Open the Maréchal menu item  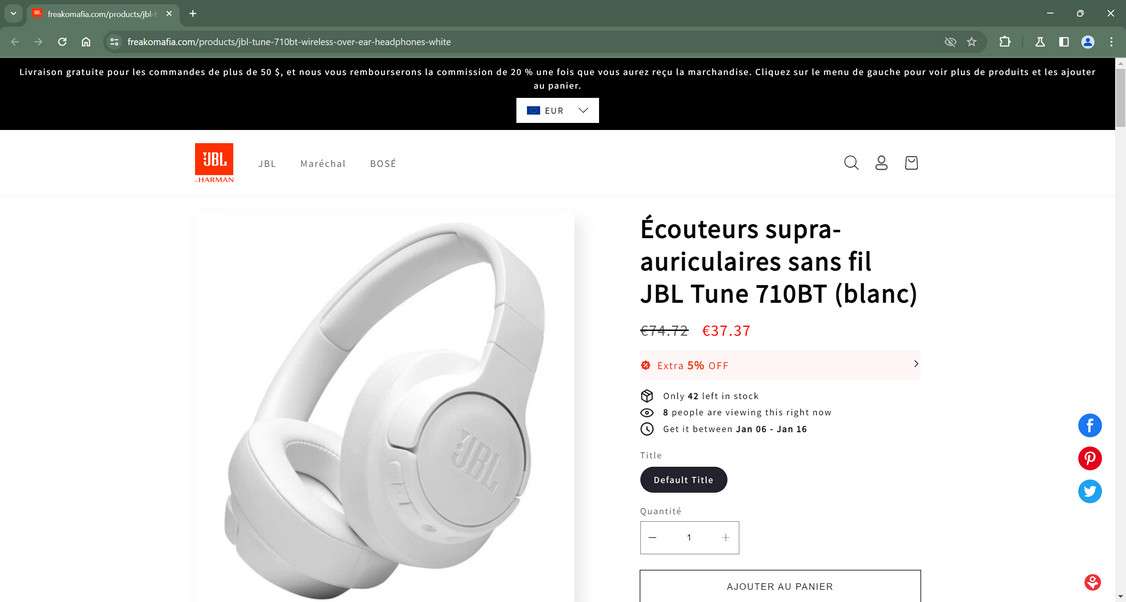coord(322,164)
